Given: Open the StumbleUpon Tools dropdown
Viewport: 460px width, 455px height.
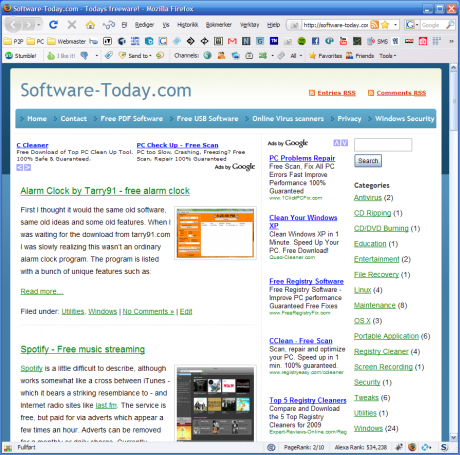Looking at the screenshot, I should click(388, 56).
